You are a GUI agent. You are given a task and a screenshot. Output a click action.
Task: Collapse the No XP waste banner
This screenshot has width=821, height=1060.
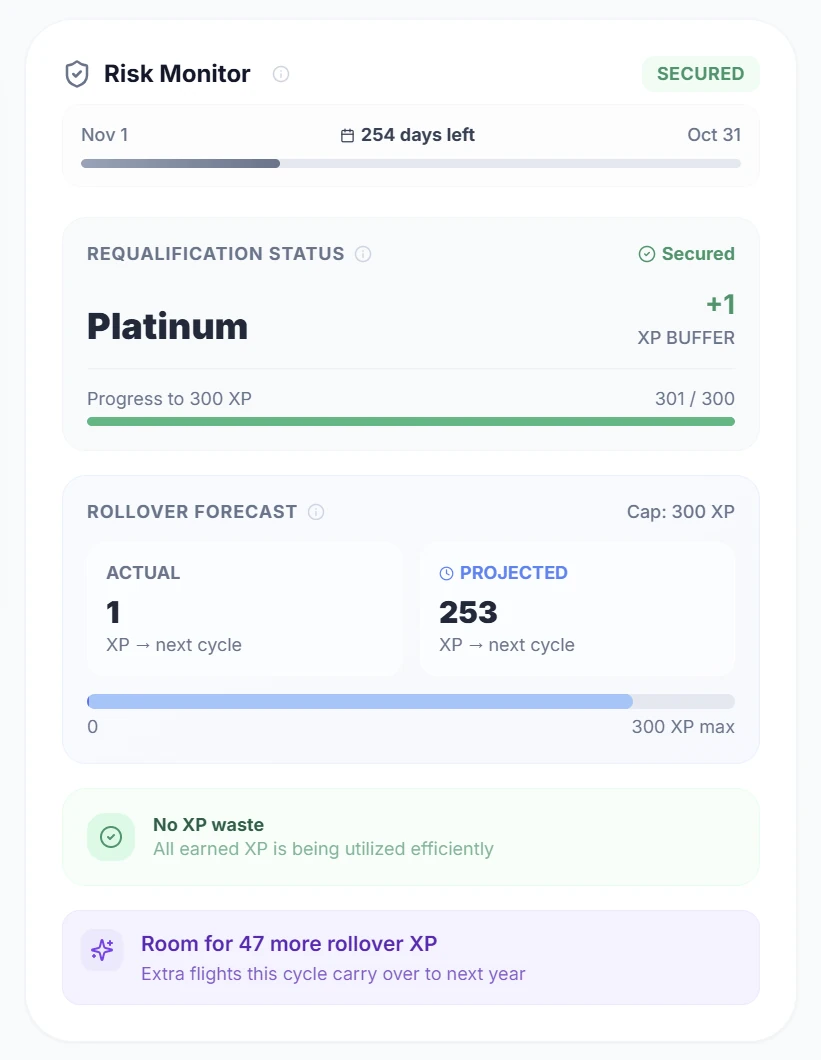pos(410,836)
